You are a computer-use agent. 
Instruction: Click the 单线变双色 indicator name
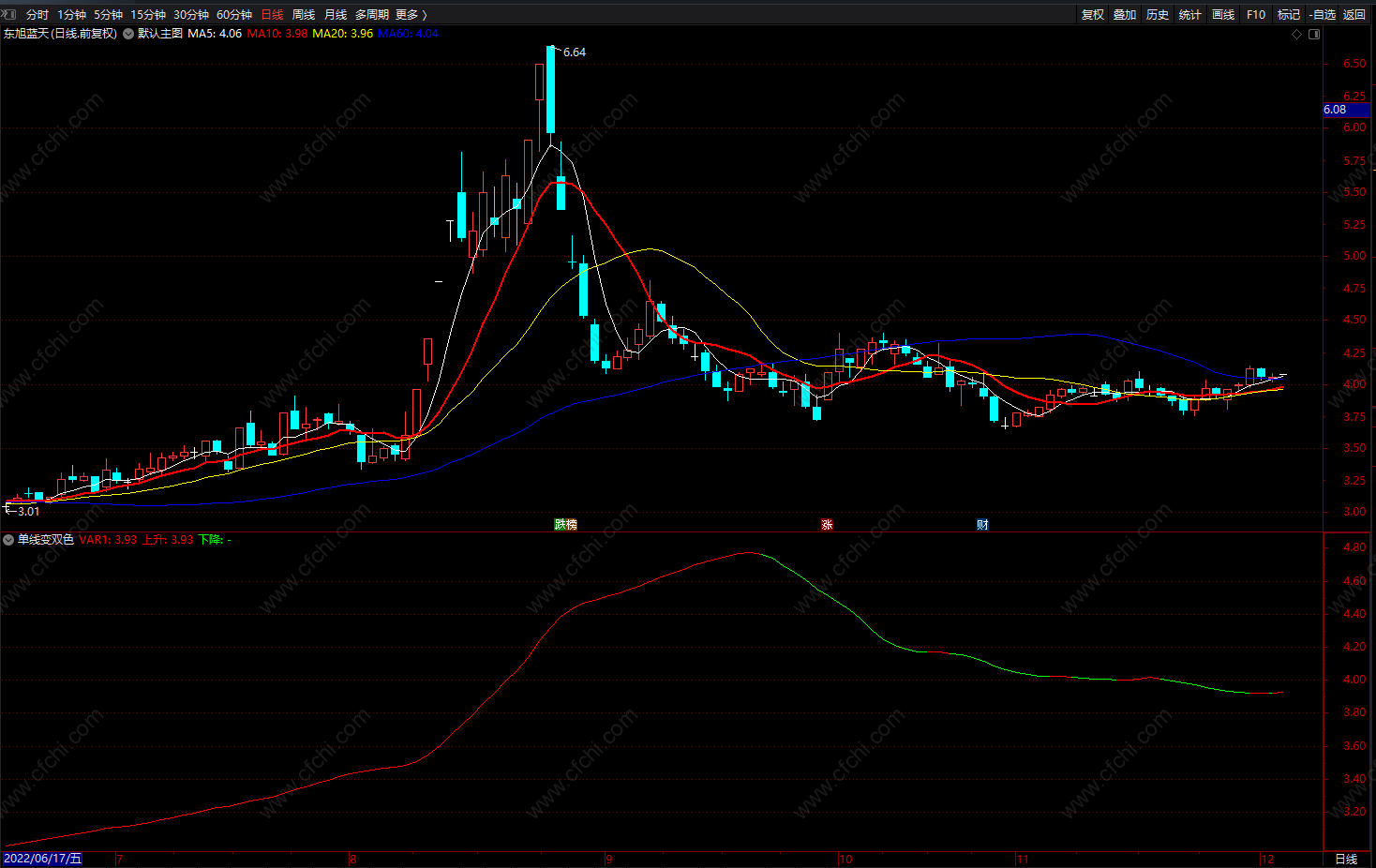coord(46,540)
